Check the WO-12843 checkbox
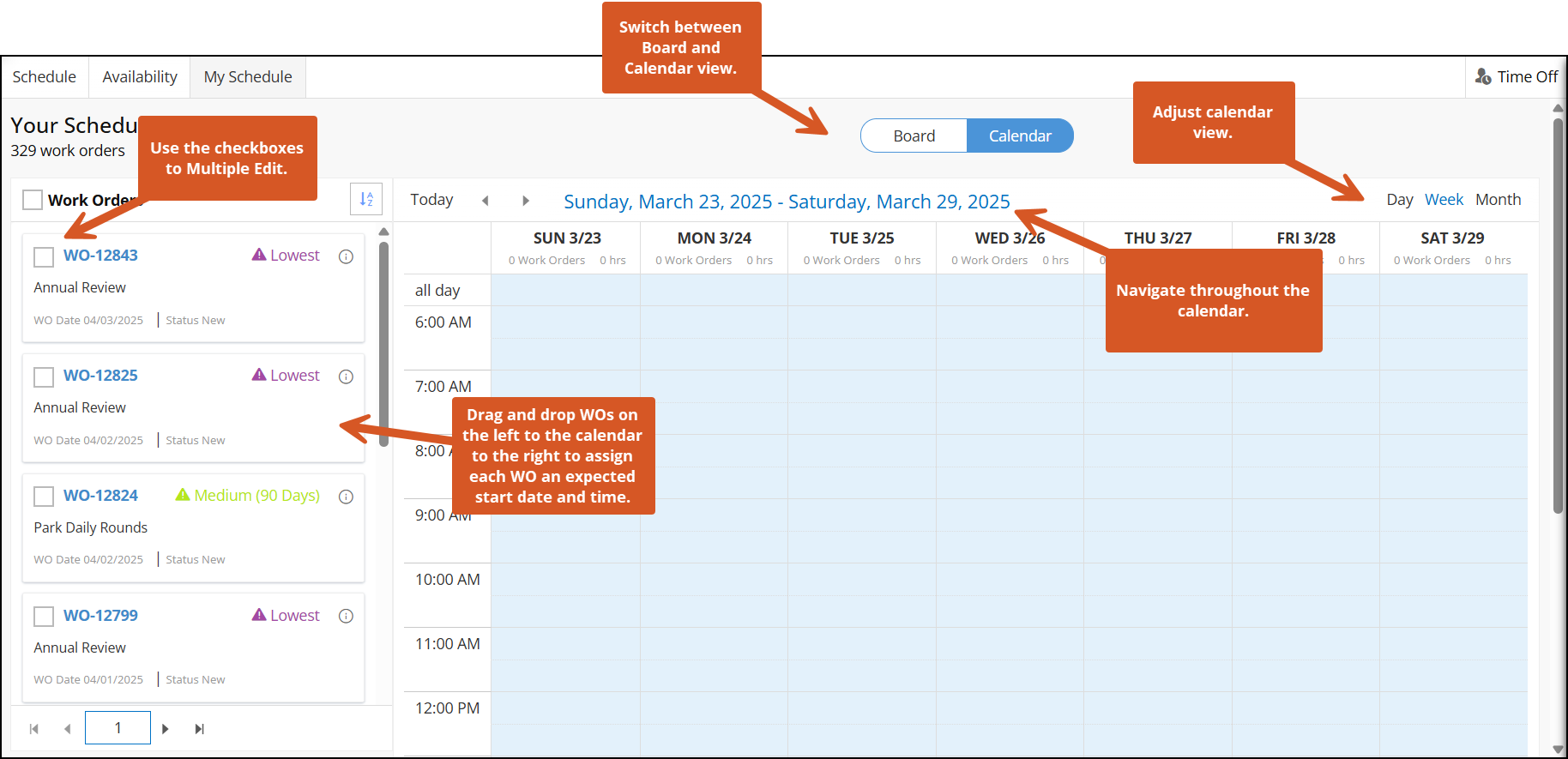1568x759 pixels. 44,256
